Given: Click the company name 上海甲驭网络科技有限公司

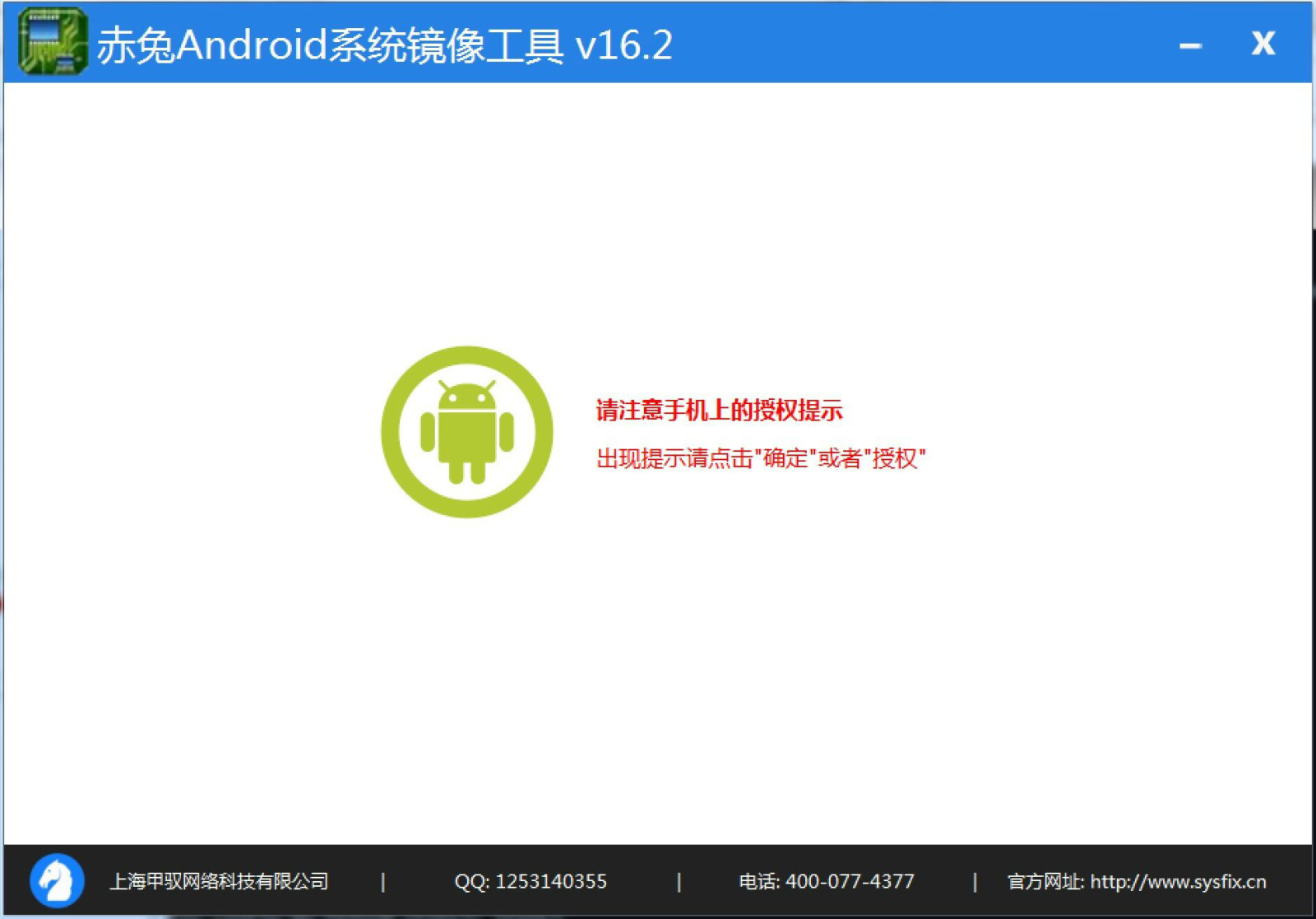Looking at the screenshot, I should click(219, 881).
